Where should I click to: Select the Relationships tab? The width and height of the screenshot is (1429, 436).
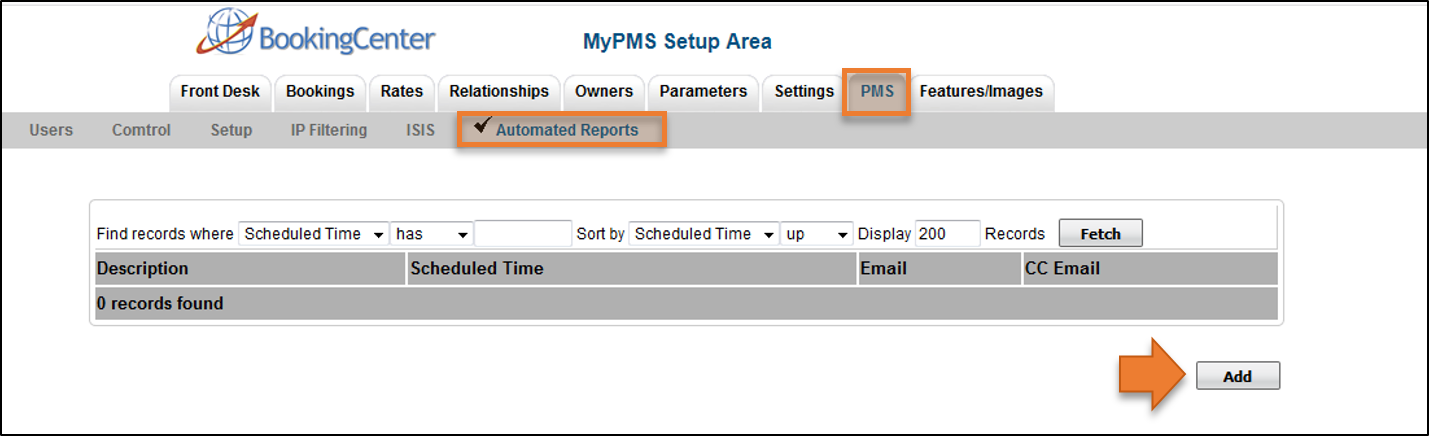499,92
